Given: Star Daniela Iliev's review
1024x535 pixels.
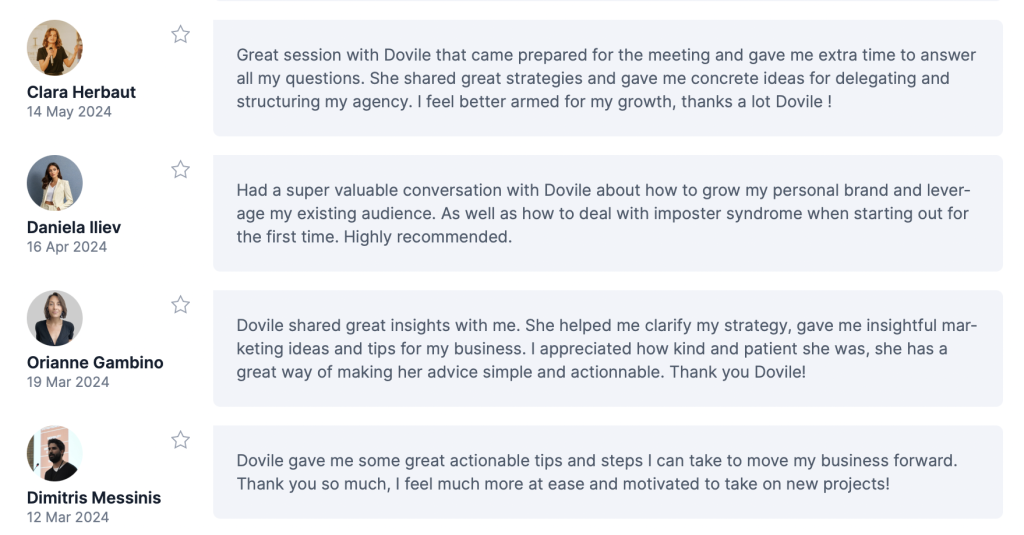Looking at the screenshot, I should [180, 170].
